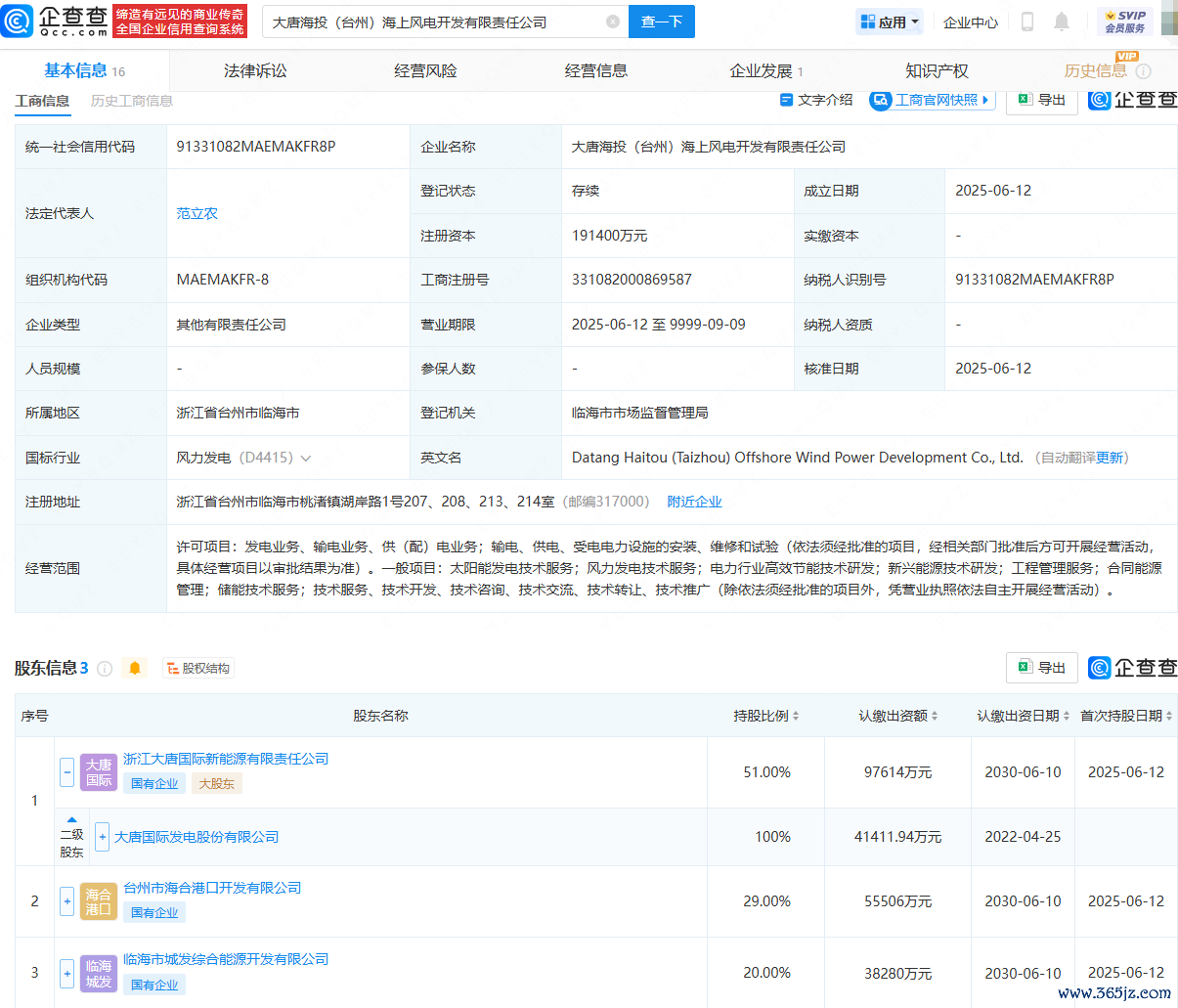
Task: Click 海合港口 logo thumbnail
Action: tap(99, 901)
